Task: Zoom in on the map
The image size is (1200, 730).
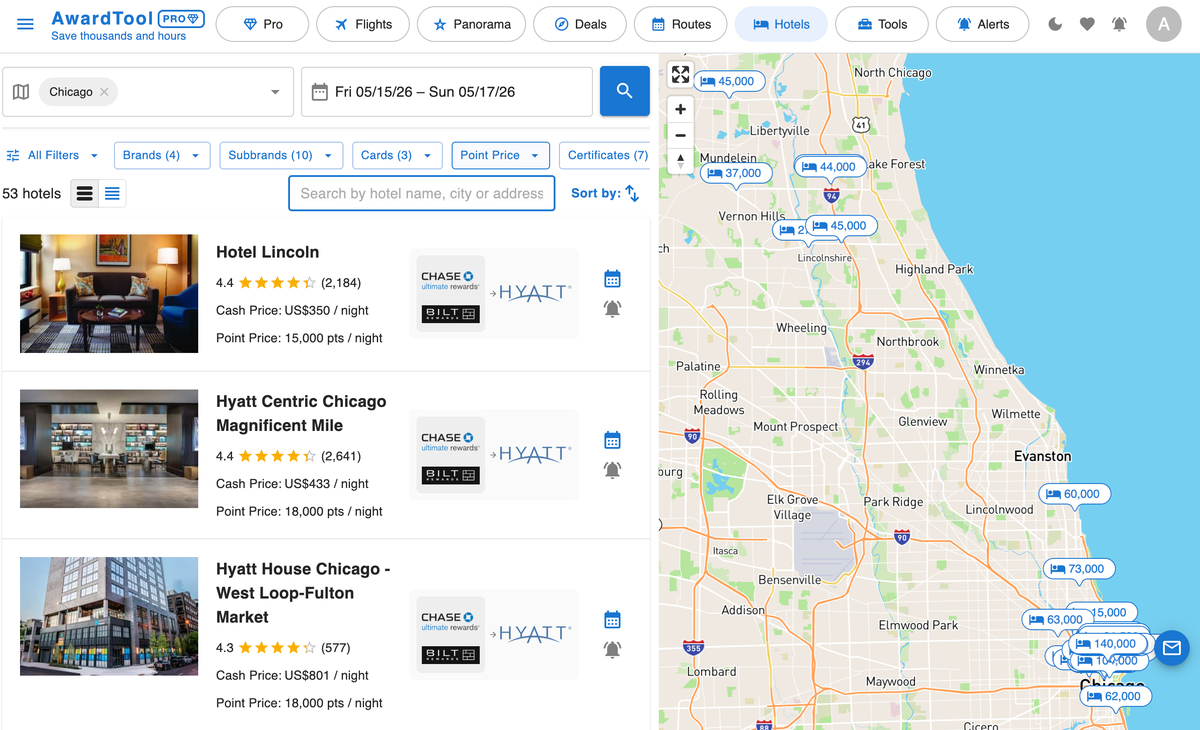Action: click(x=680, y=108)
